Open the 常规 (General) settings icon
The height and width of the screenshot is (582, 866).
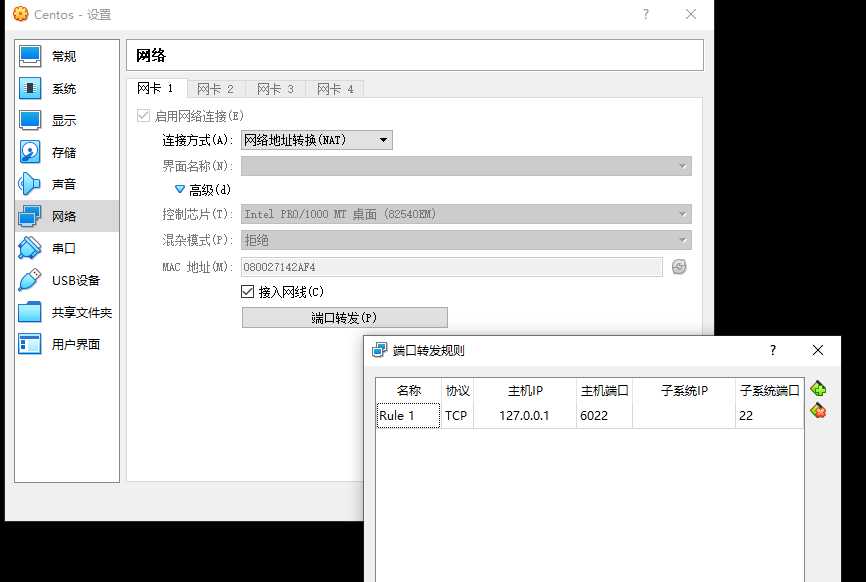[30, 56]
